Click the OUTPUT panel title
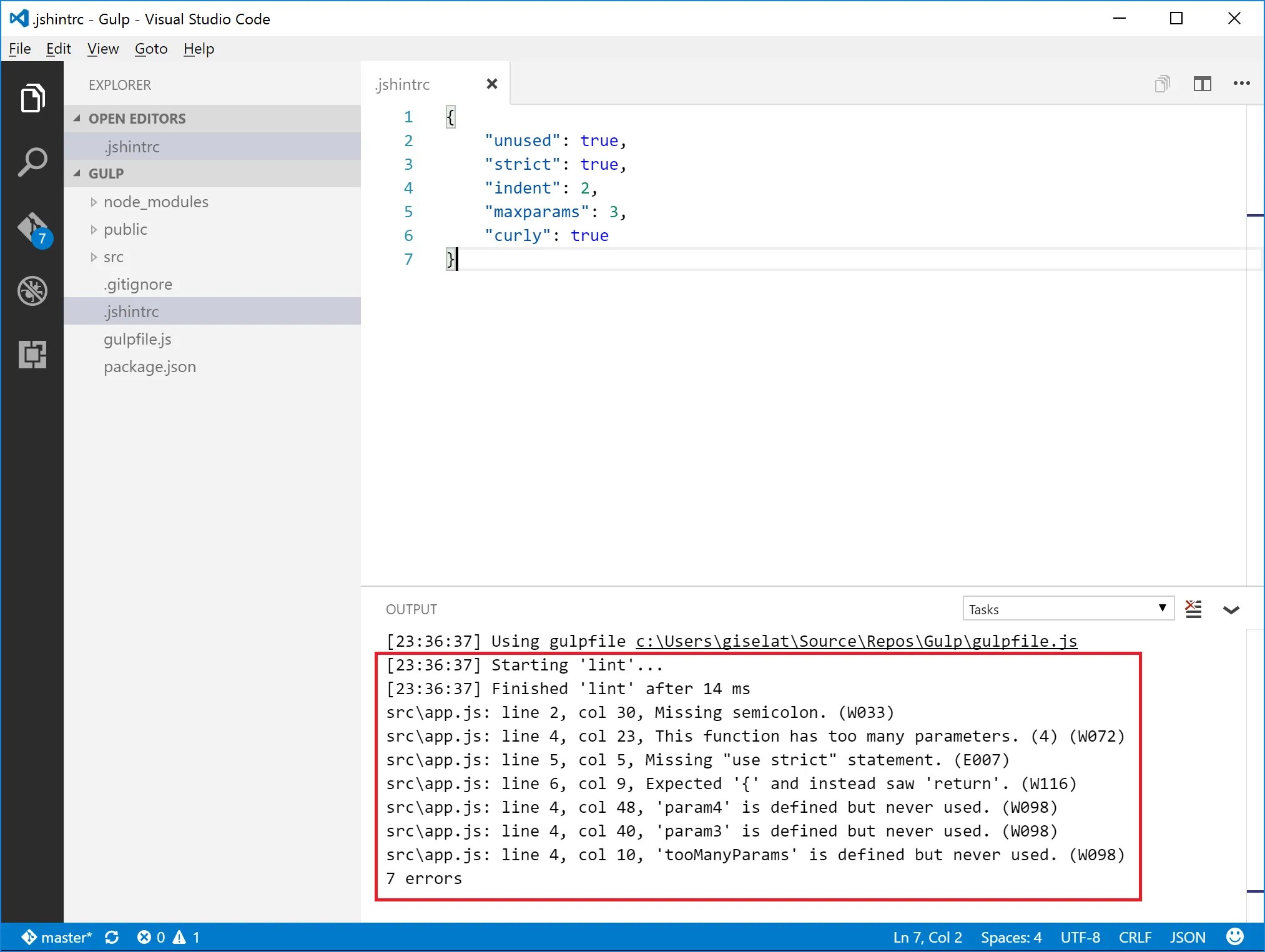Image resolution: width=1265 pixels, height=952 pixels. point(411,609)
